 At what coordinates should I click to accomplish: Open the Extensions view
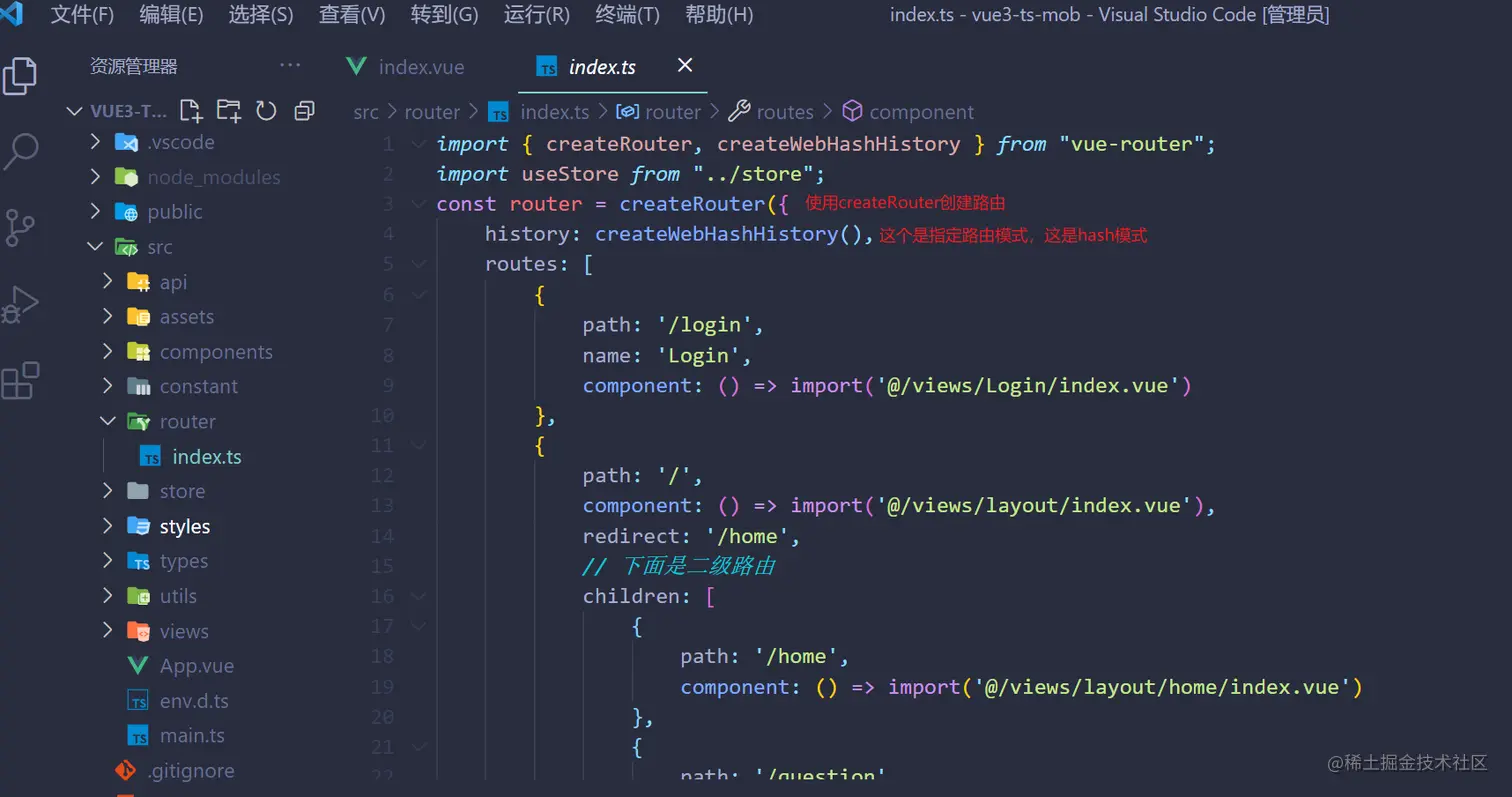(x=20, y=380)
